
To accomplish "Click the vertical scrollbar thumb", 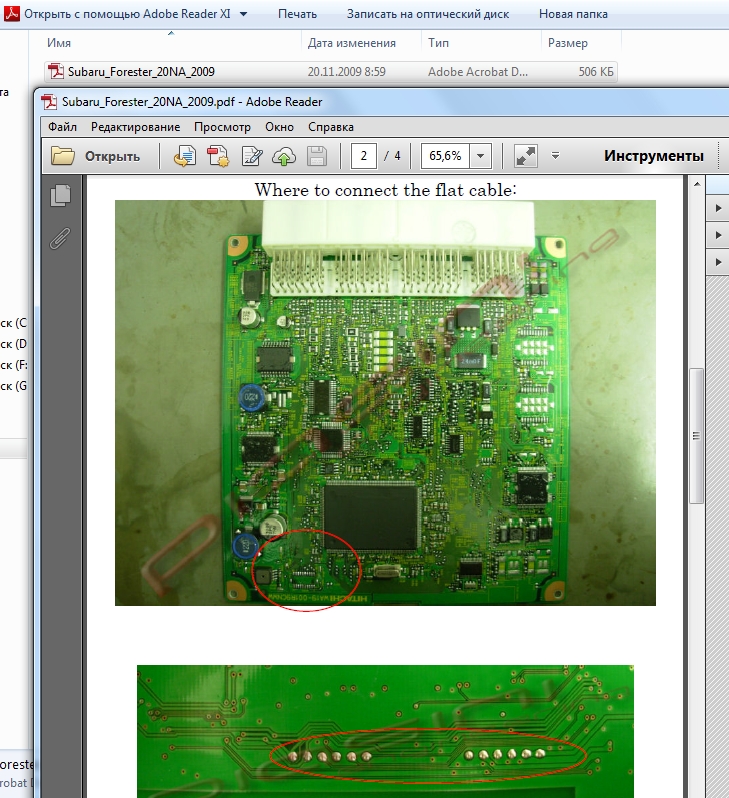I will point(697,436).
